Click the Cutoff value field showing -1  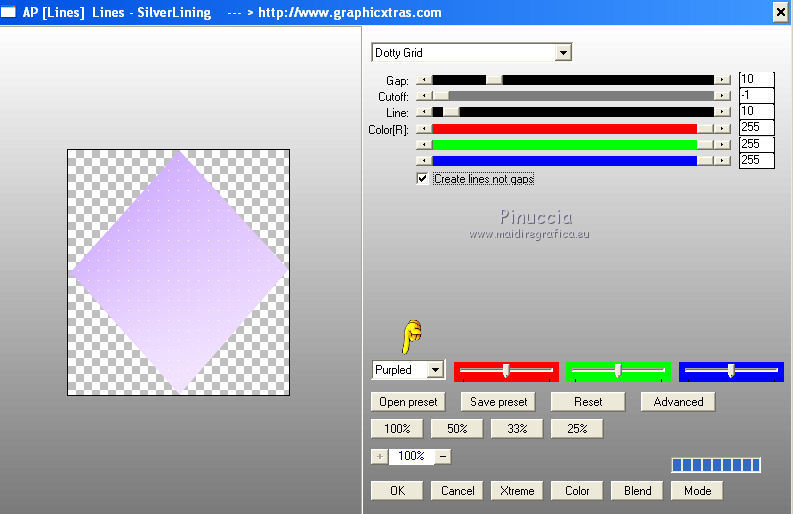click(757, 95)
